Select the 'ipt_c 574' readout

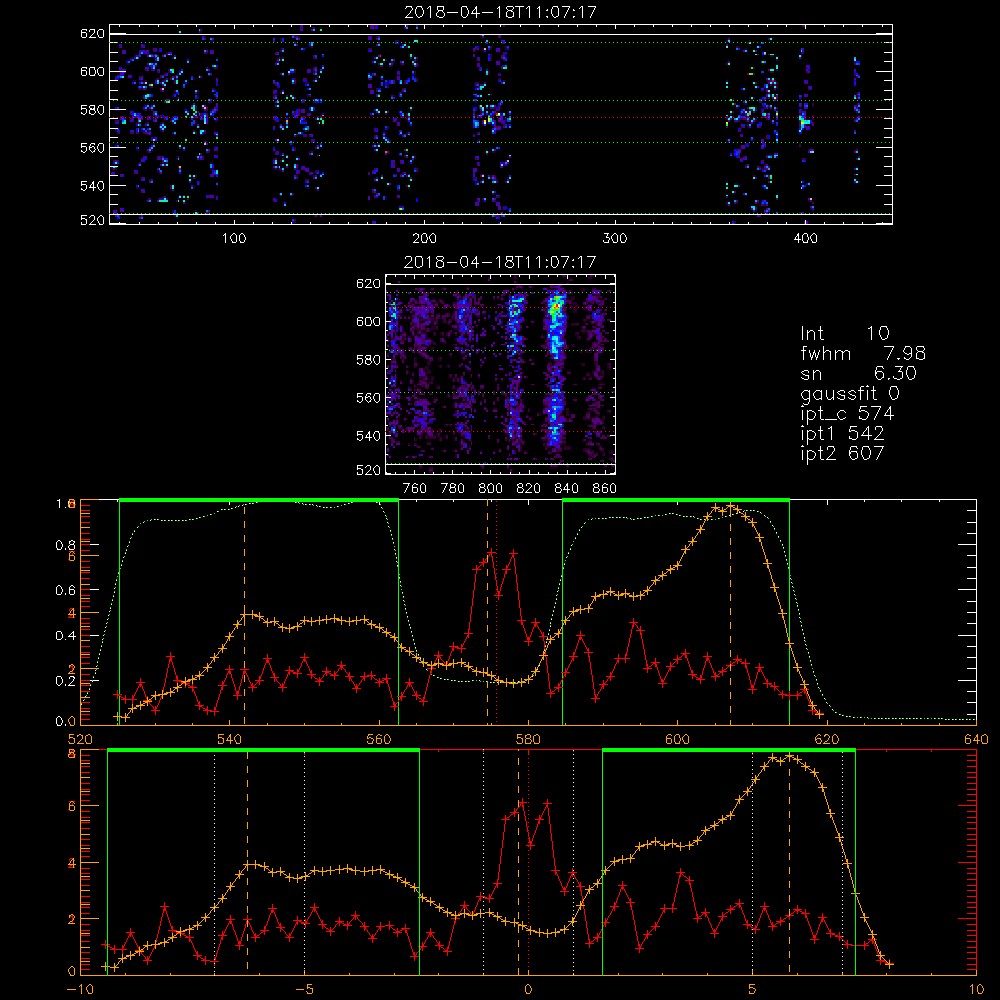coord(847,413)
